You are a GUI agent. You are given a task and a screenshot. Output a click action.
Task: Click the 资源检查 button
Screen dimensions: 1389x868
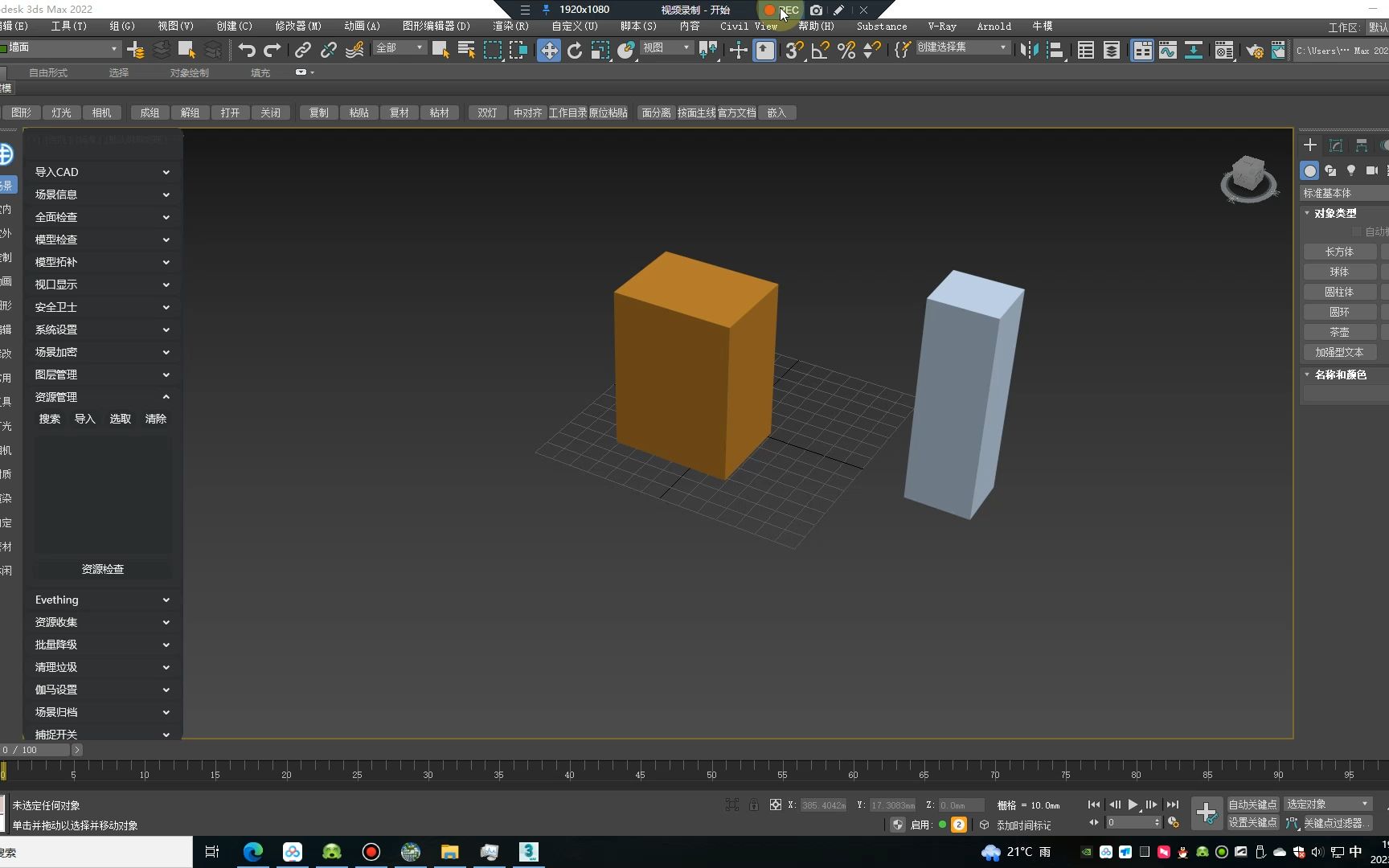coord(102,569)
